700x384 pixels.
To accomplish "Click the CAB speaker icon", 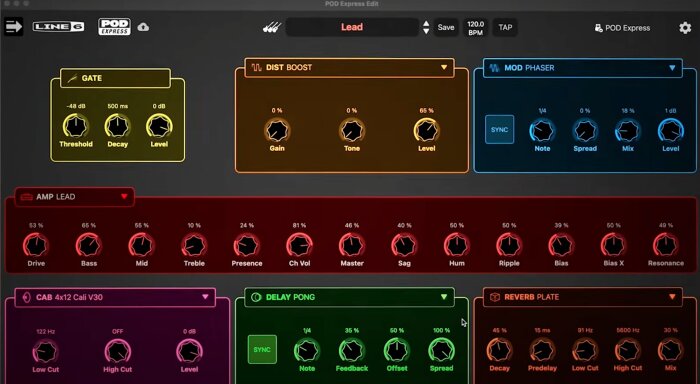I will click(26, 297).
